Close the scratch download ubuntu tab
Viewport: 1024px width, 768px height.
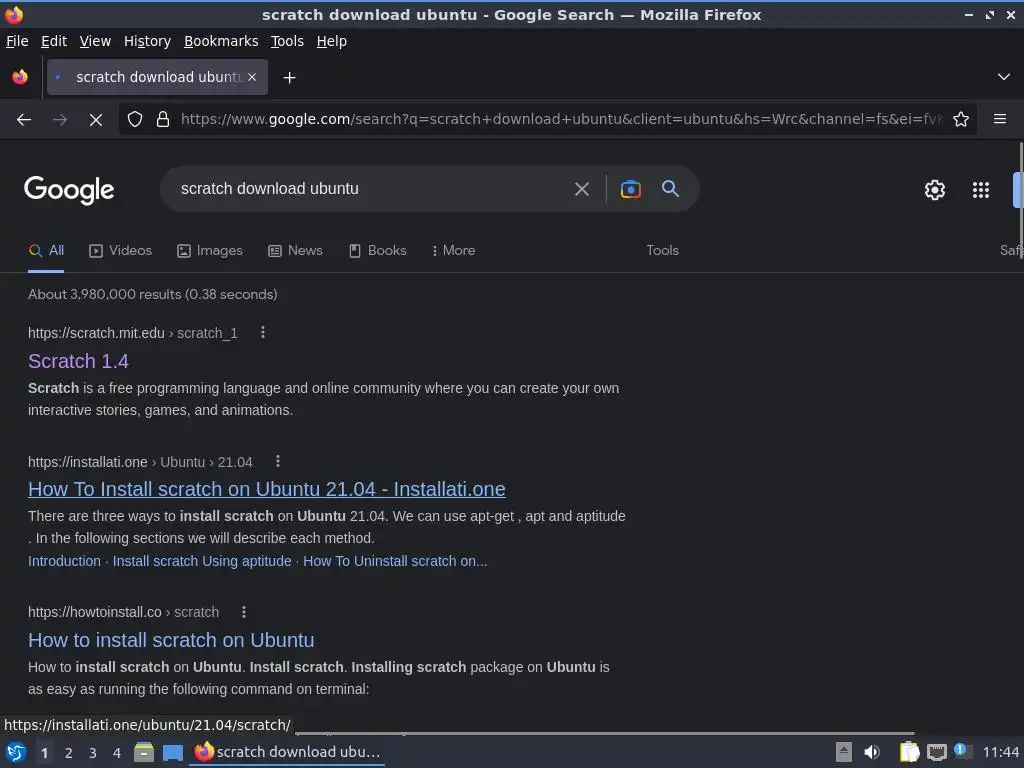[252, 77]
